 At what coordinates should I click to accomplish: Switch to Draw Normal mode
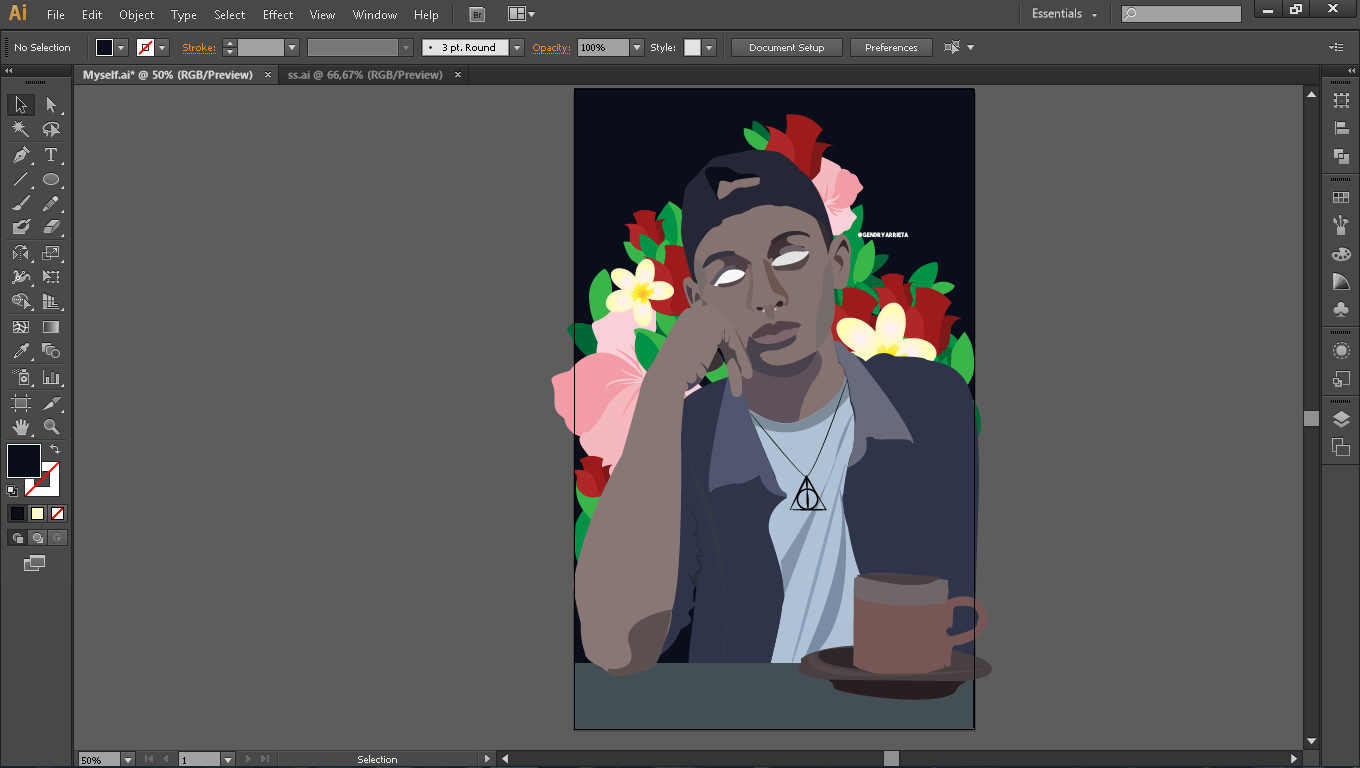pyautogui.click(x=17, y=538)
